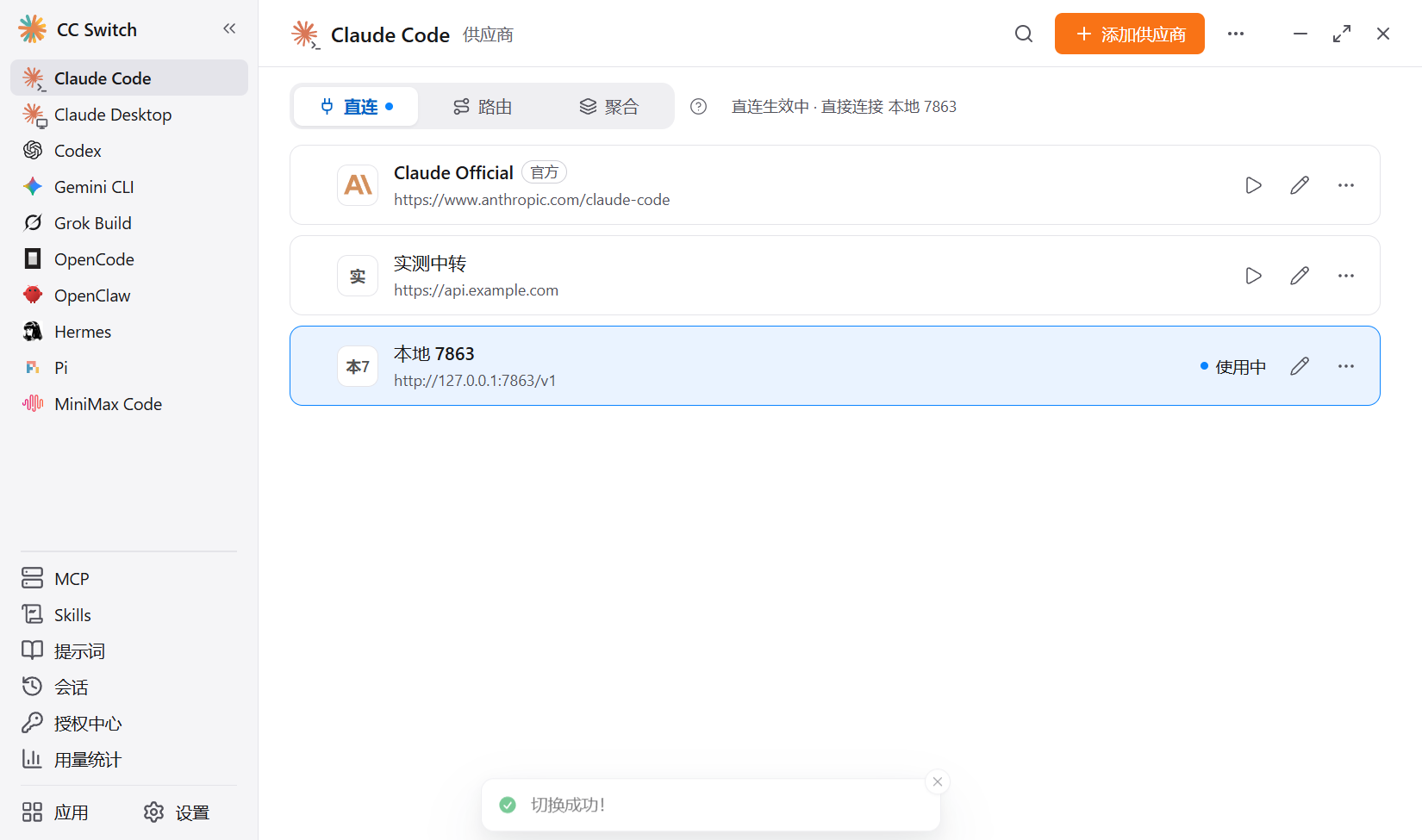Click the Claude Code header logo icon
Image resolution: width=1422 pixels, height=840 pixels.
click(x=305, y=34)
